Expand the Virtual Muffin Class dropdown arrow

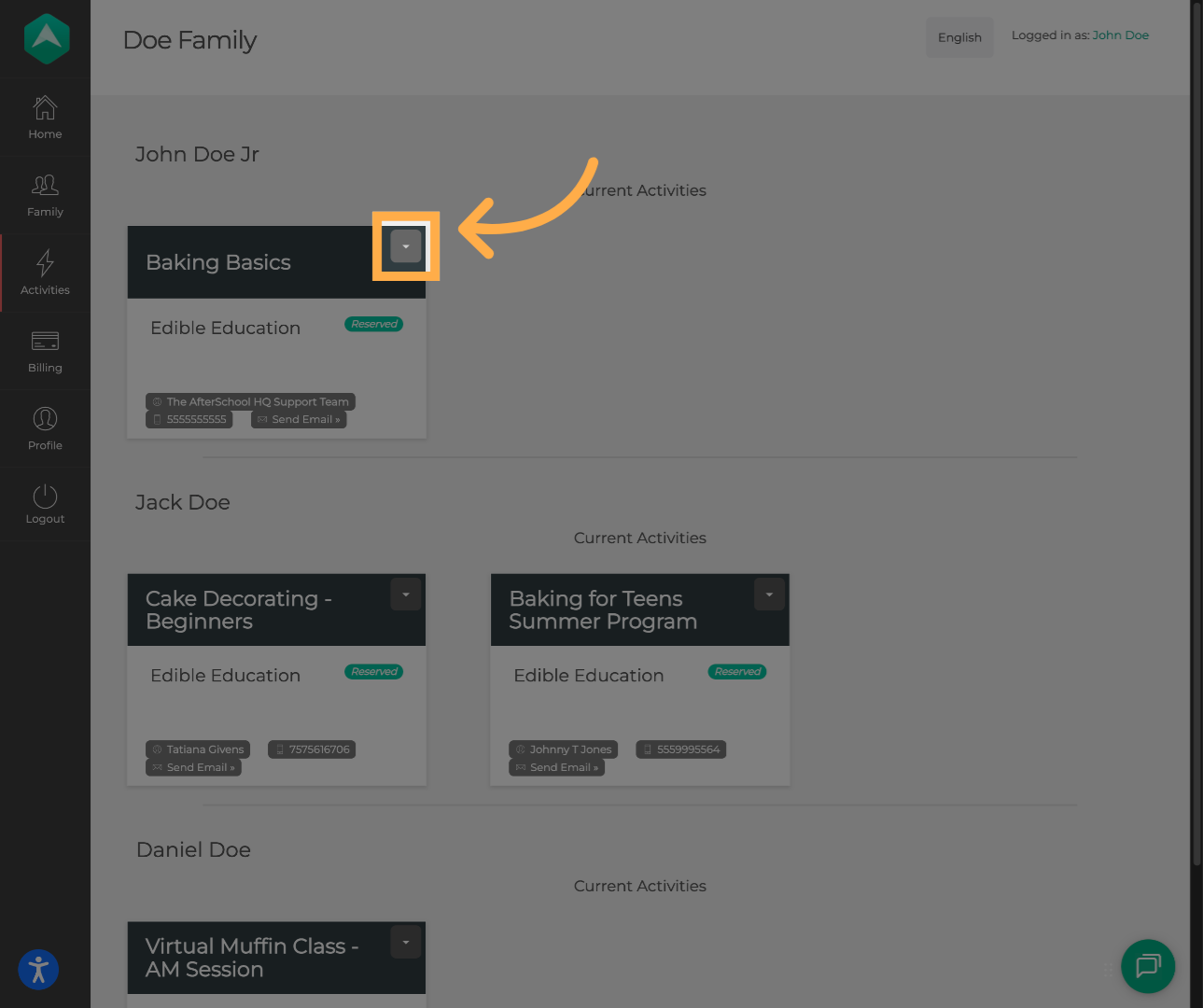click(406, 943)
